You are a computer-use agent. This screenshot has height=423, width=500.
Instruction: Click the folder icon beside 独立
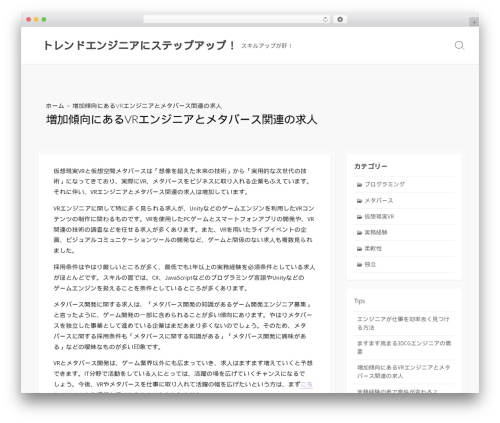click(x=359, y=265)
